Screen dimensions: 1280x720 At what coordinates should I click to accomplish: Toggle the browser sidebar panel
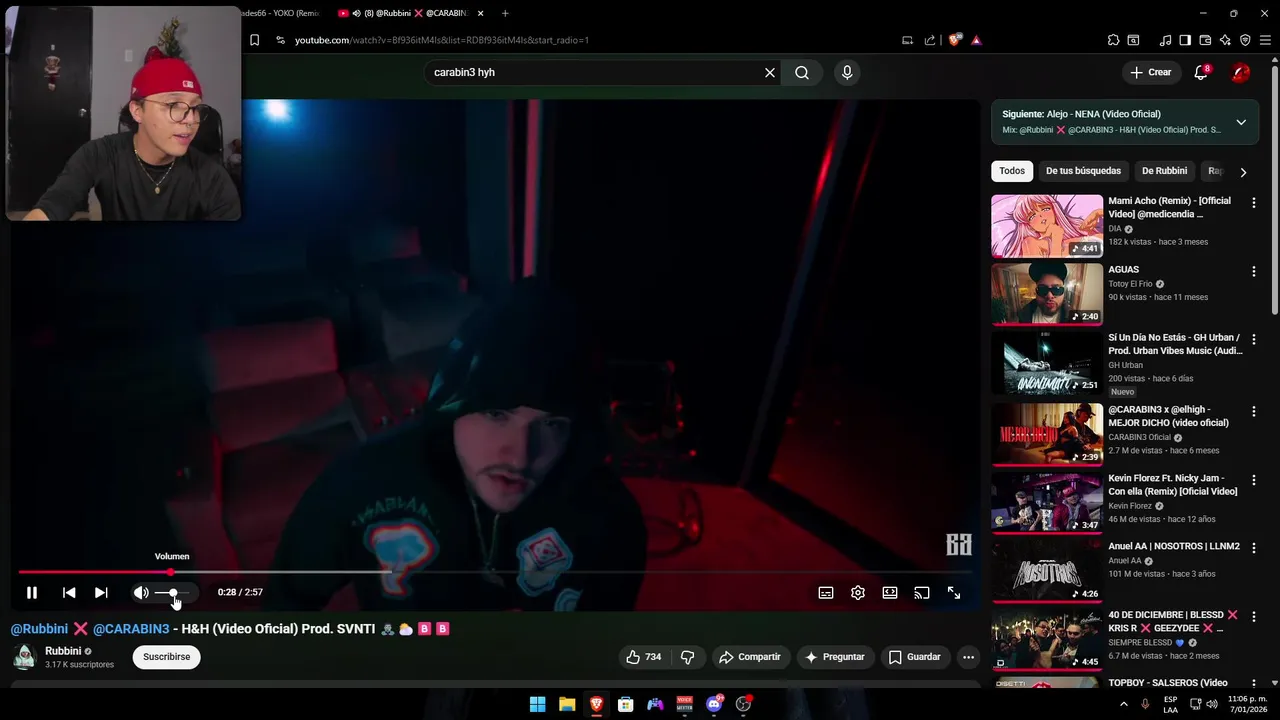point(1185,40)
